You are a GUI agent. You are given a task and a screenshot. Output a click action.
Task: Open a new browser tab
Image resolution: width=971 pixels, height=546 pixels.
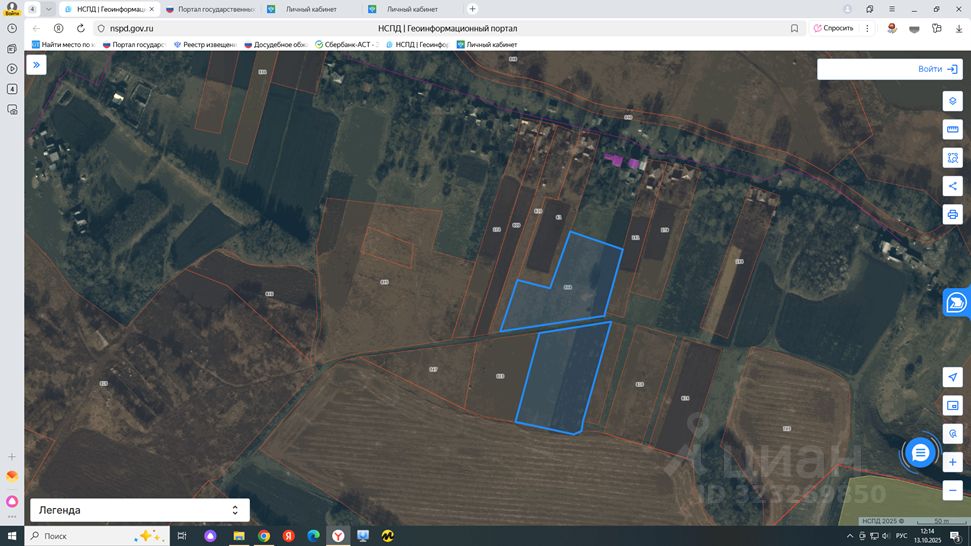point(472,9)
